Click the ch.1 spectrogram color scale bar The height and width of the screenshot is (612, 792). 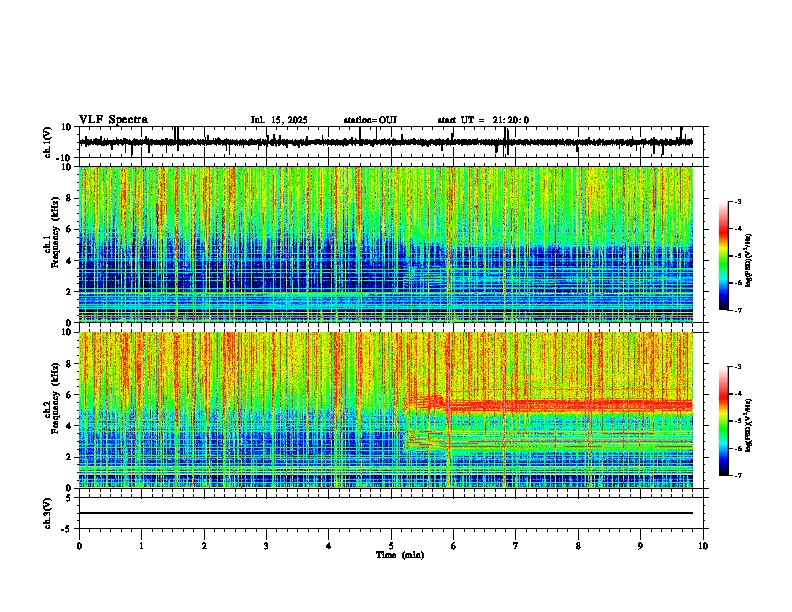point(723,256)
